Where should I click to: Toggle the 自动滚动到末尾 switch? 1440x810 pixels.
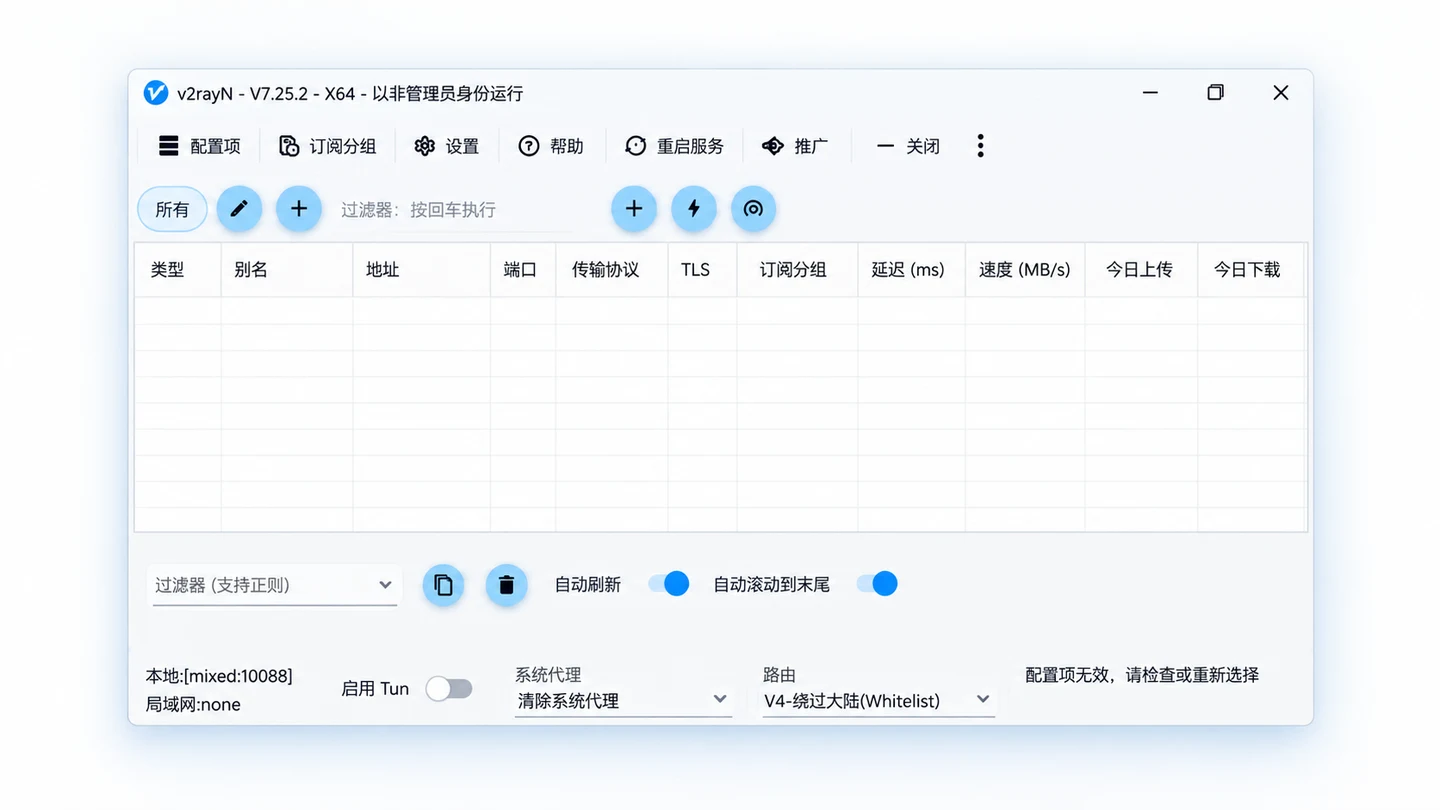pos(877,584)
